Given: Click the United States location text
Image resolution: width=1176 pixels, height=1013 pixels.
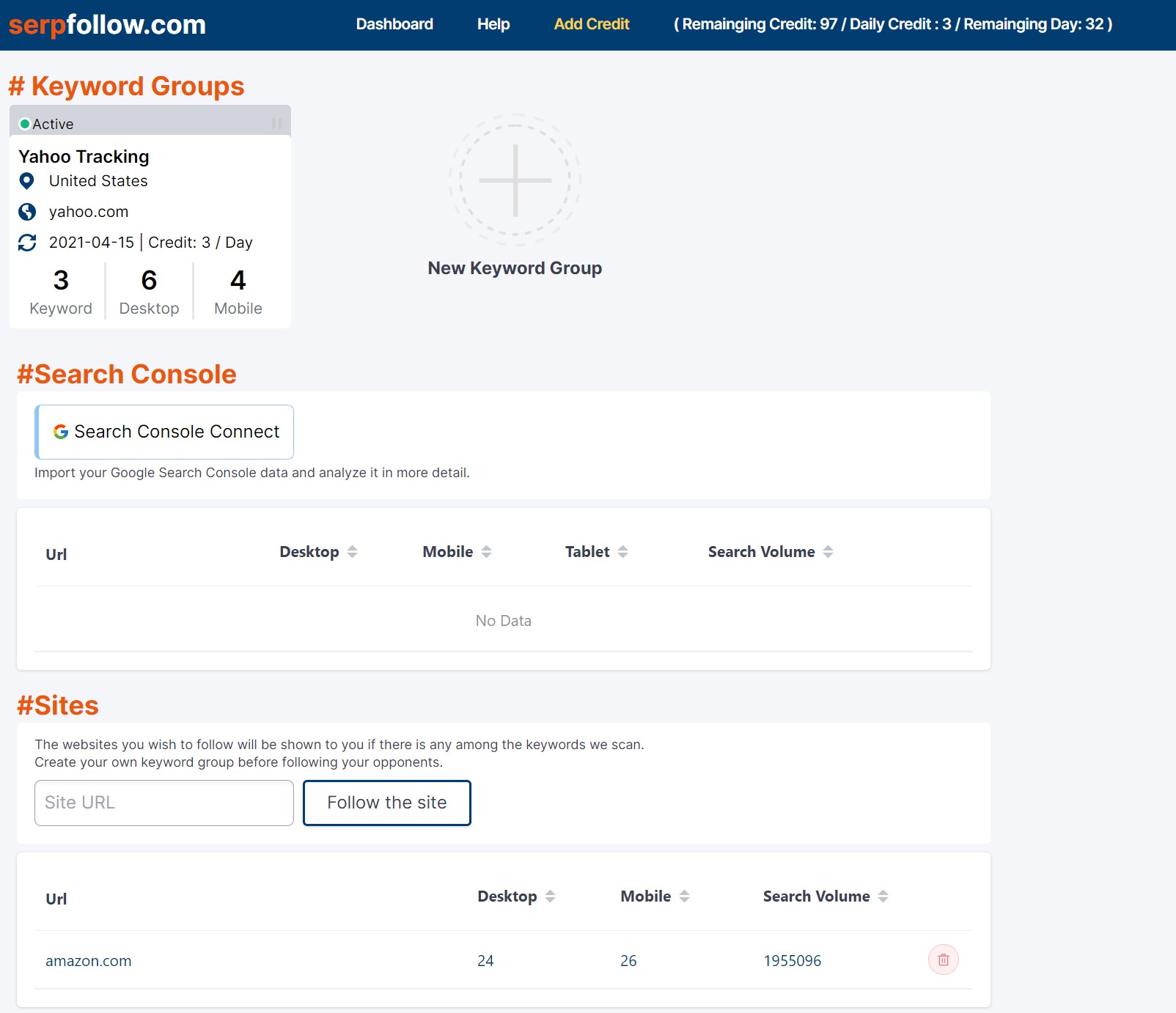Looking at the screenshot, I should coord(98,181).
